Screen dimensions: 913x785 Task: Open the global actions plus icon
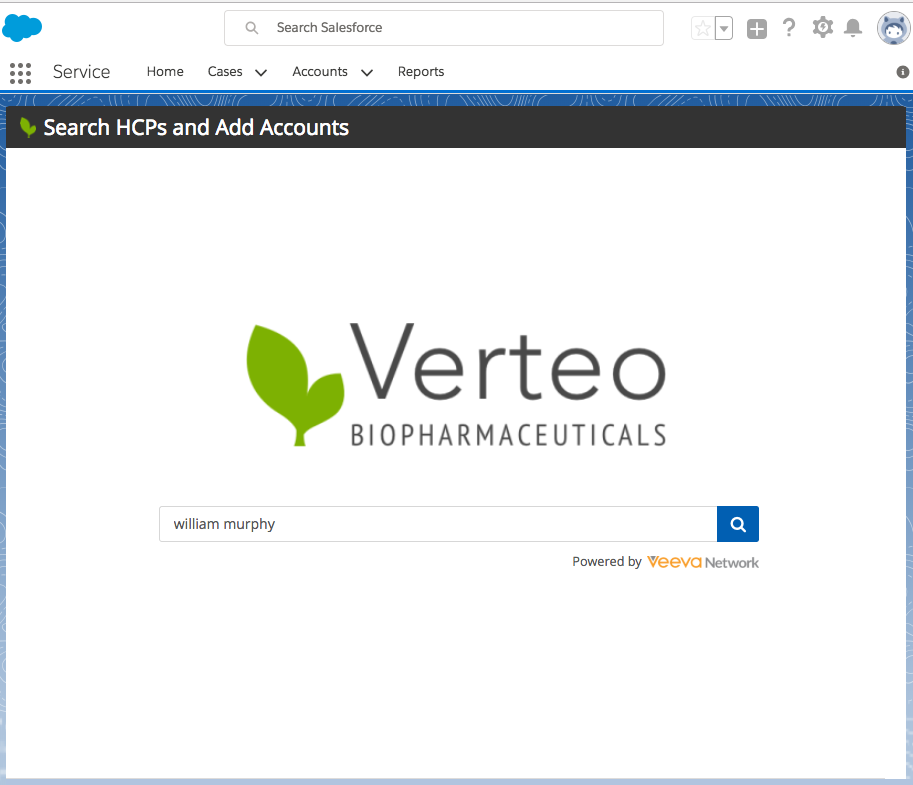click(x=757, y=28)
